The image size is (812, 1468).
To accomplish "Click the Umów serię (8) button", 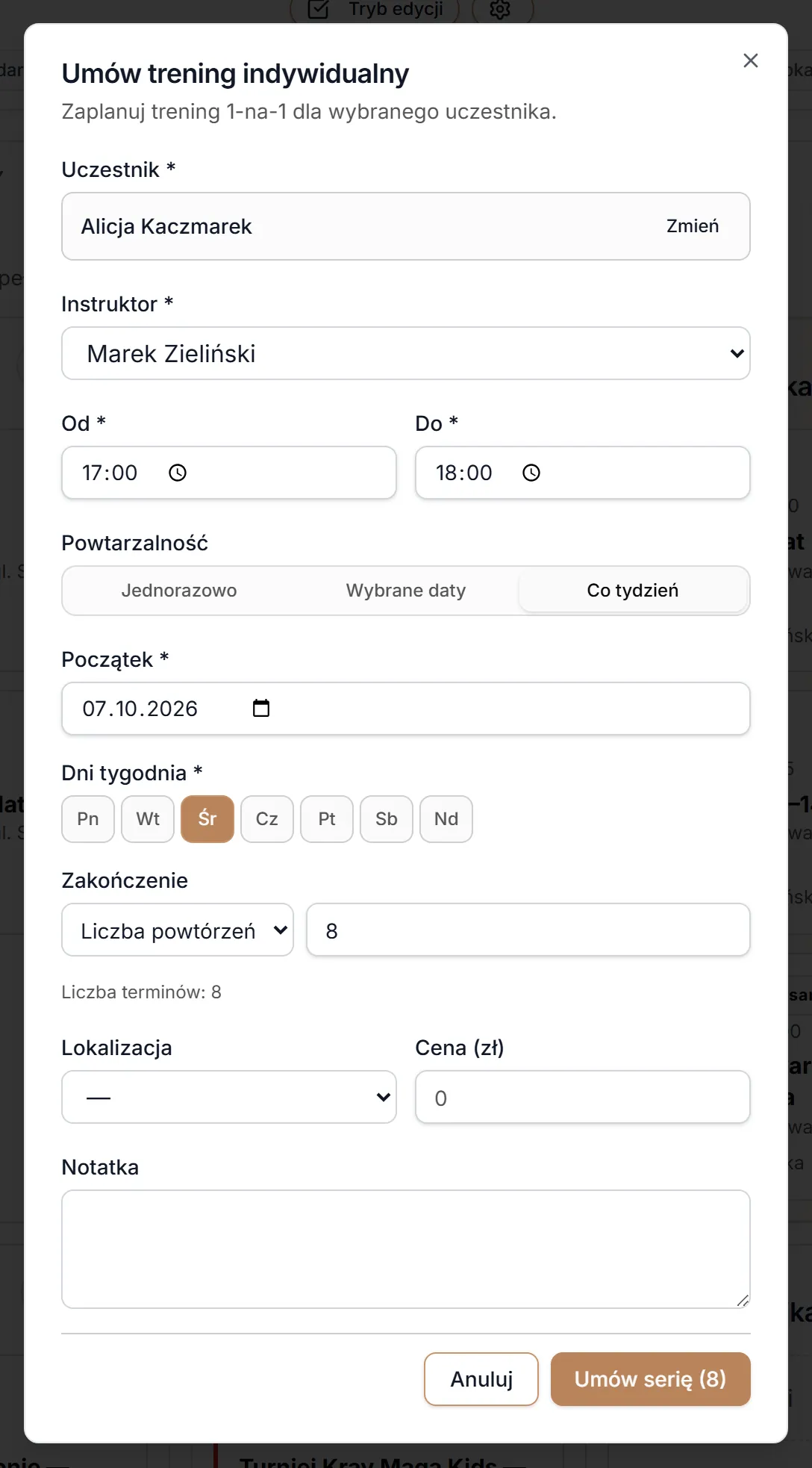I will (651, 1379).
